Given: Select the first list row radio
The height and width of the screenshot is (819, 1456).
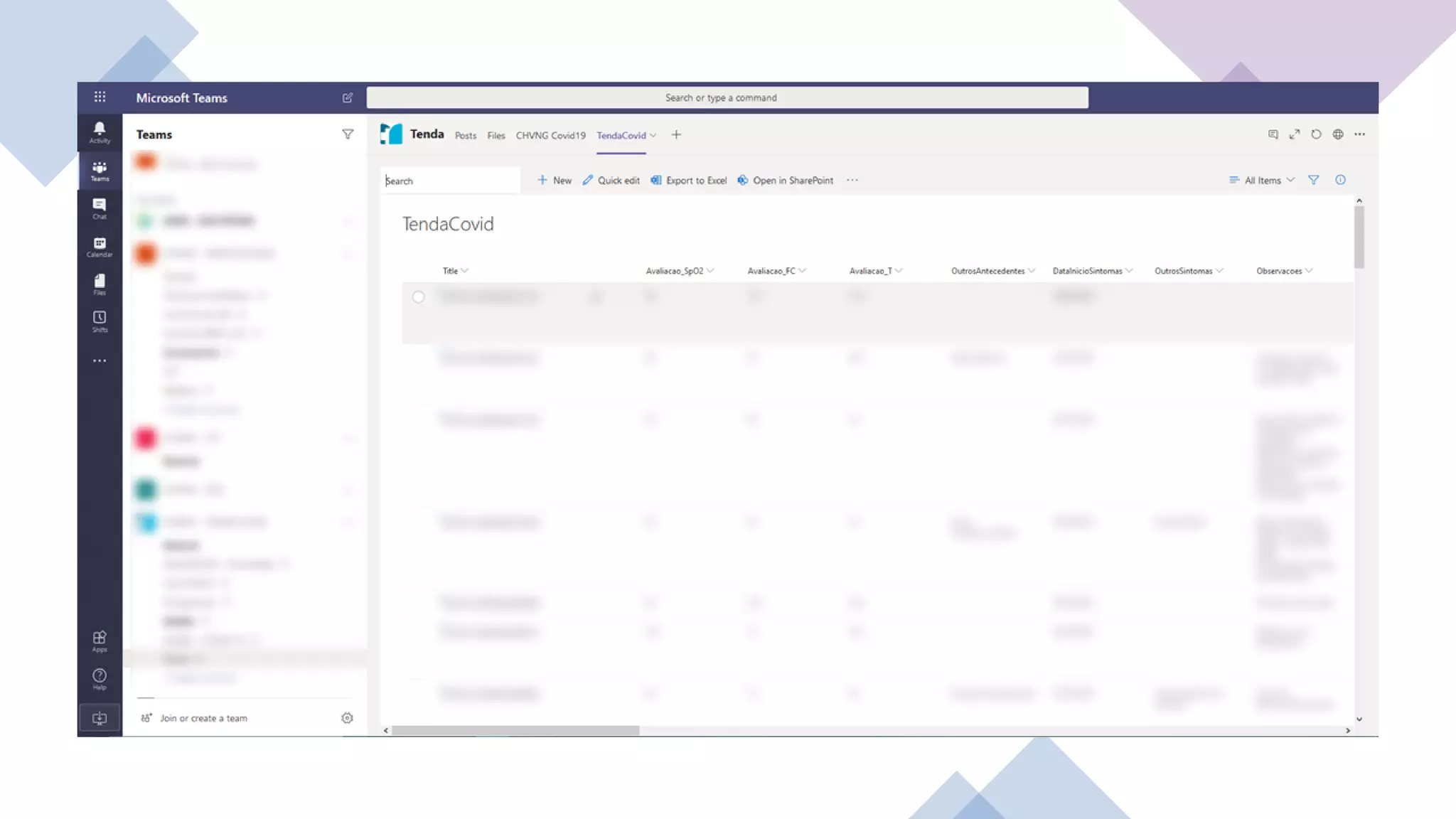Looking at the screenshot, I should point(418,297).
